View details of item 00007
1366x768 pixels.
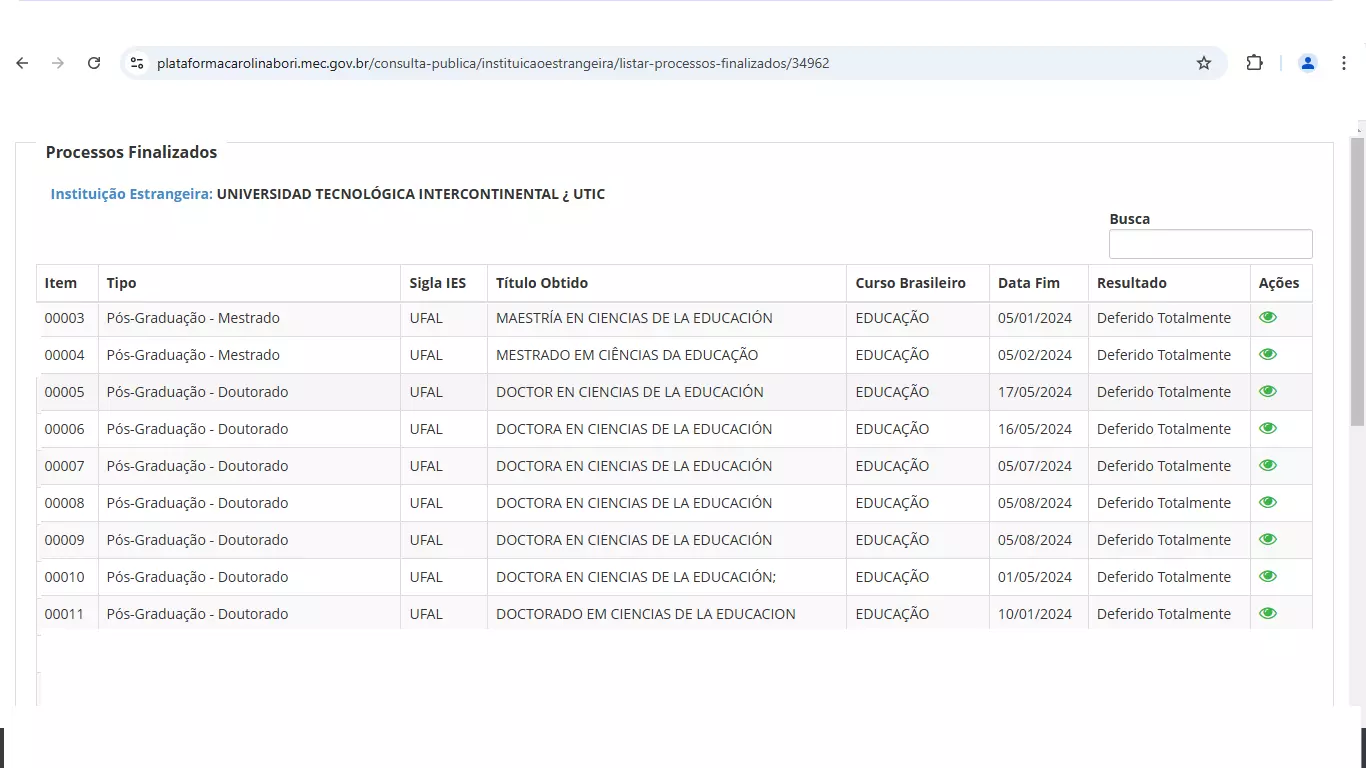[1268, 466]
